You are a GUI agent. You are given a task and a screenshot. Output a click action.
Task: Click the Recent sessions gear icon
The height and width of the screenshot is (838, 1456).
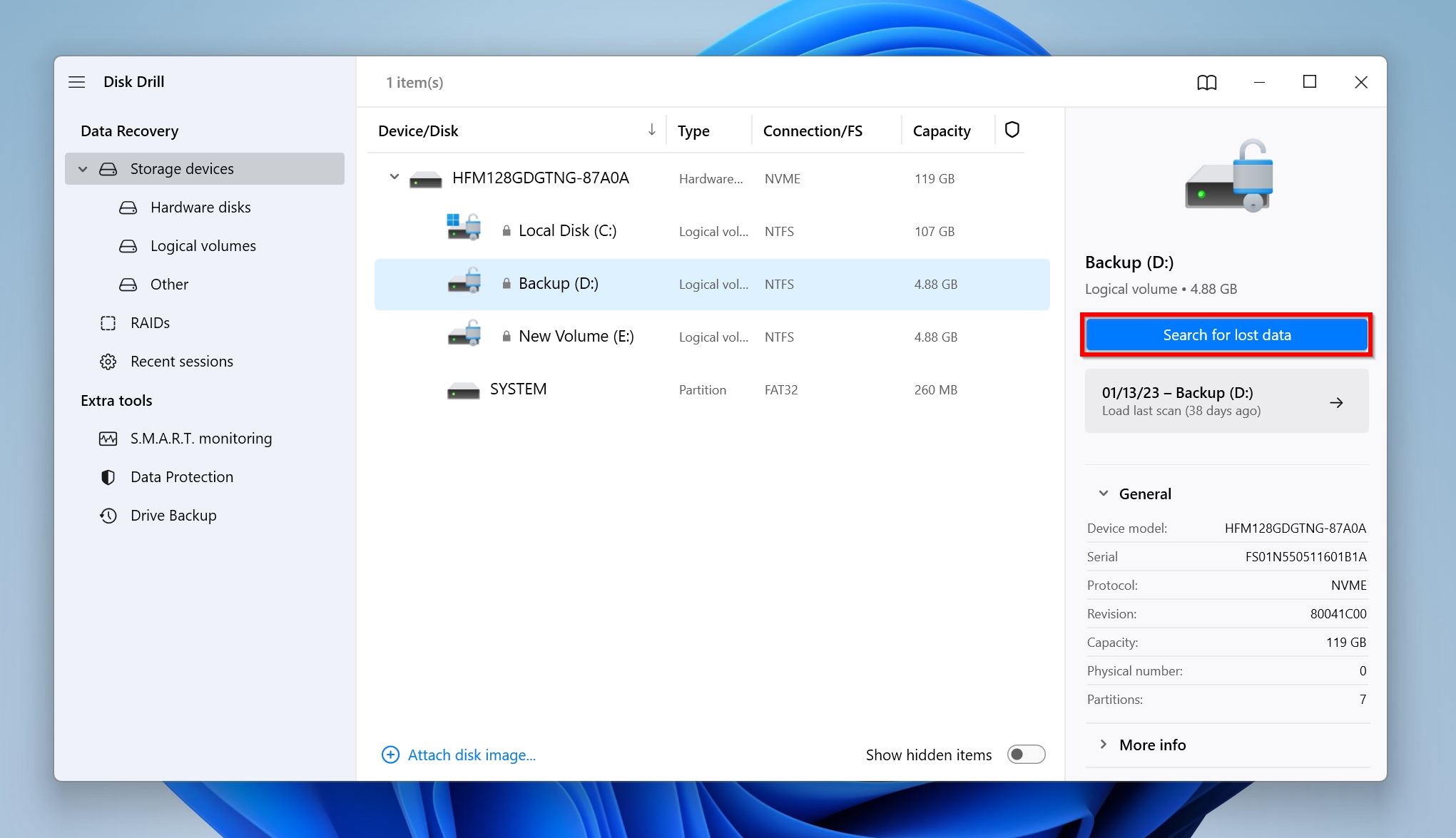pos(108,362)
